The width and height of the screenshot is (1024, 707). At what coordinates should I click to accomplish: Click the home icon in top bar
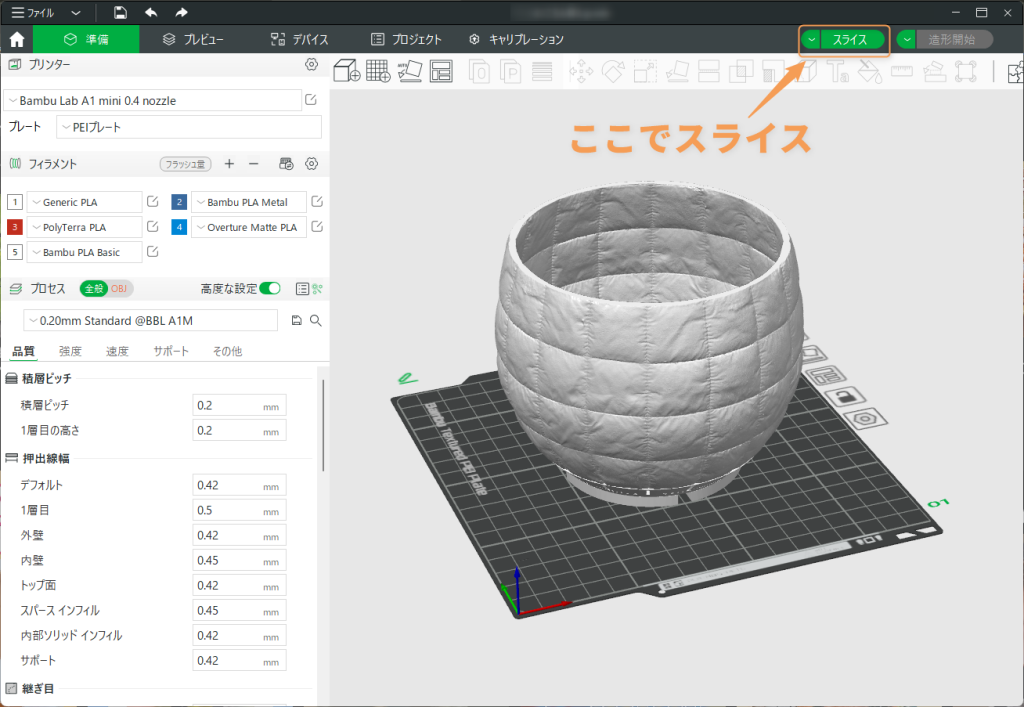(16, 40)
